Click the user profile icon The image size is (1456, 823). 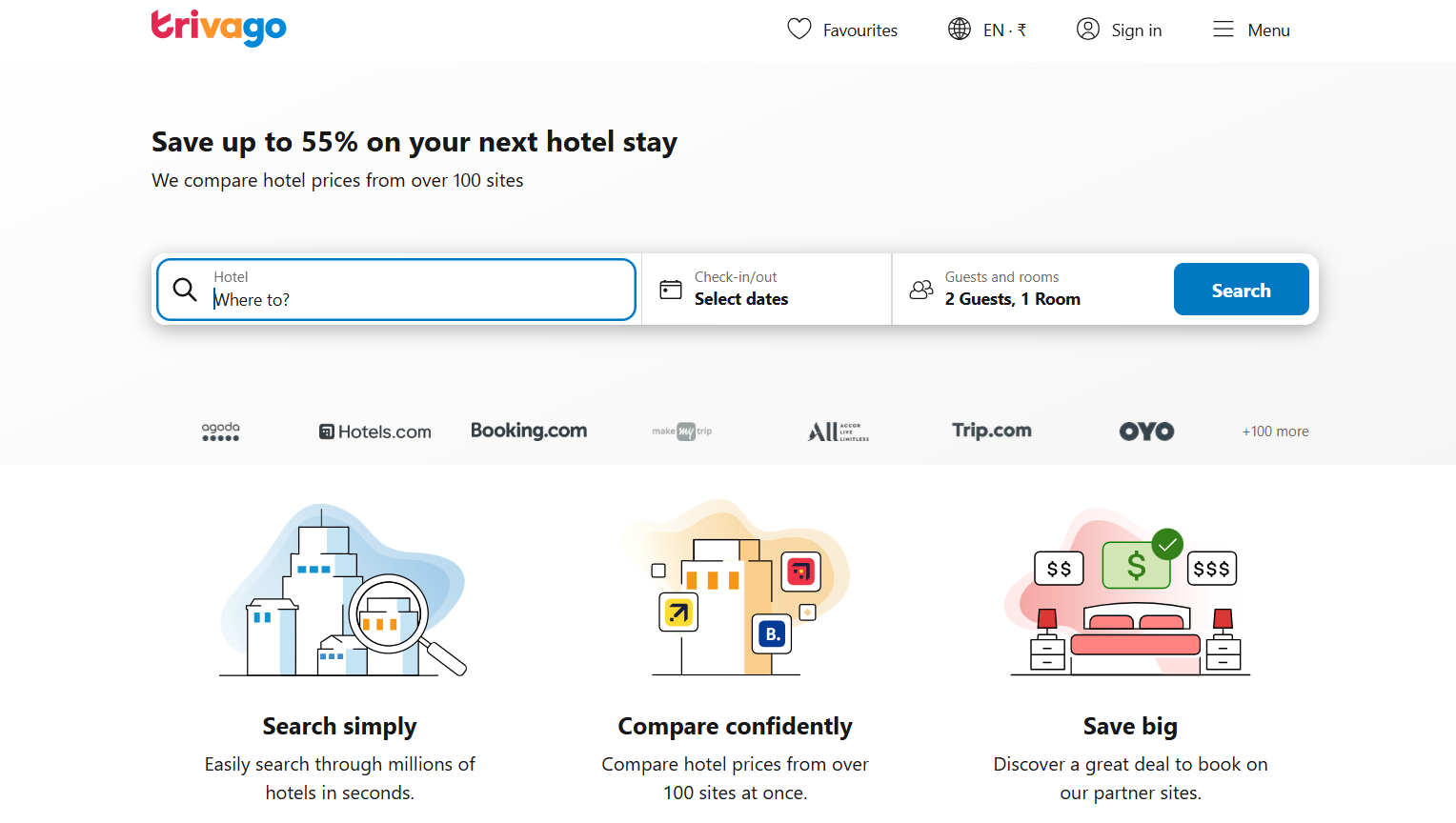1087,30
